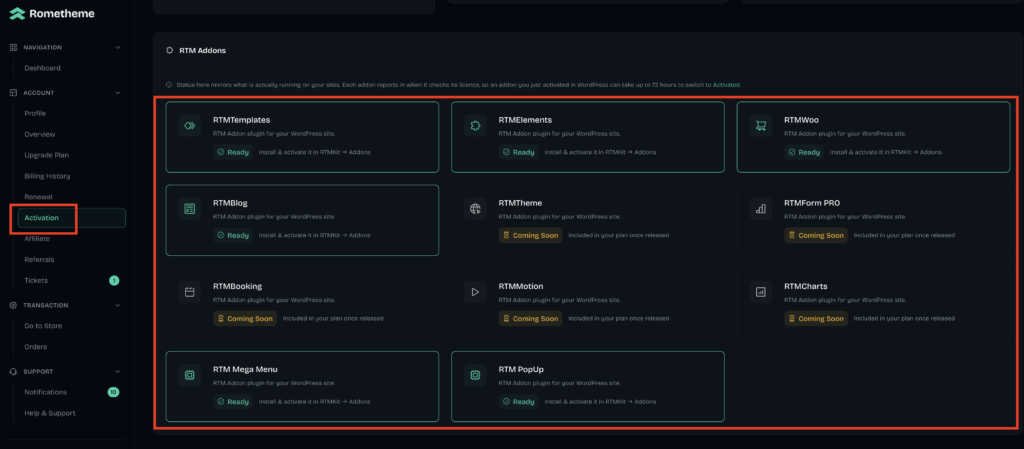
Task: Open the Dashboard menu item
Action: [42, 68]
